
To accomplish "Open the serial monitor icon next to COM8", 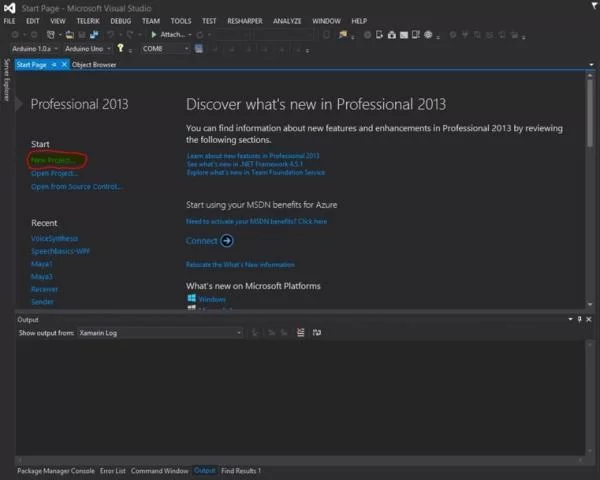I will 199,49.
